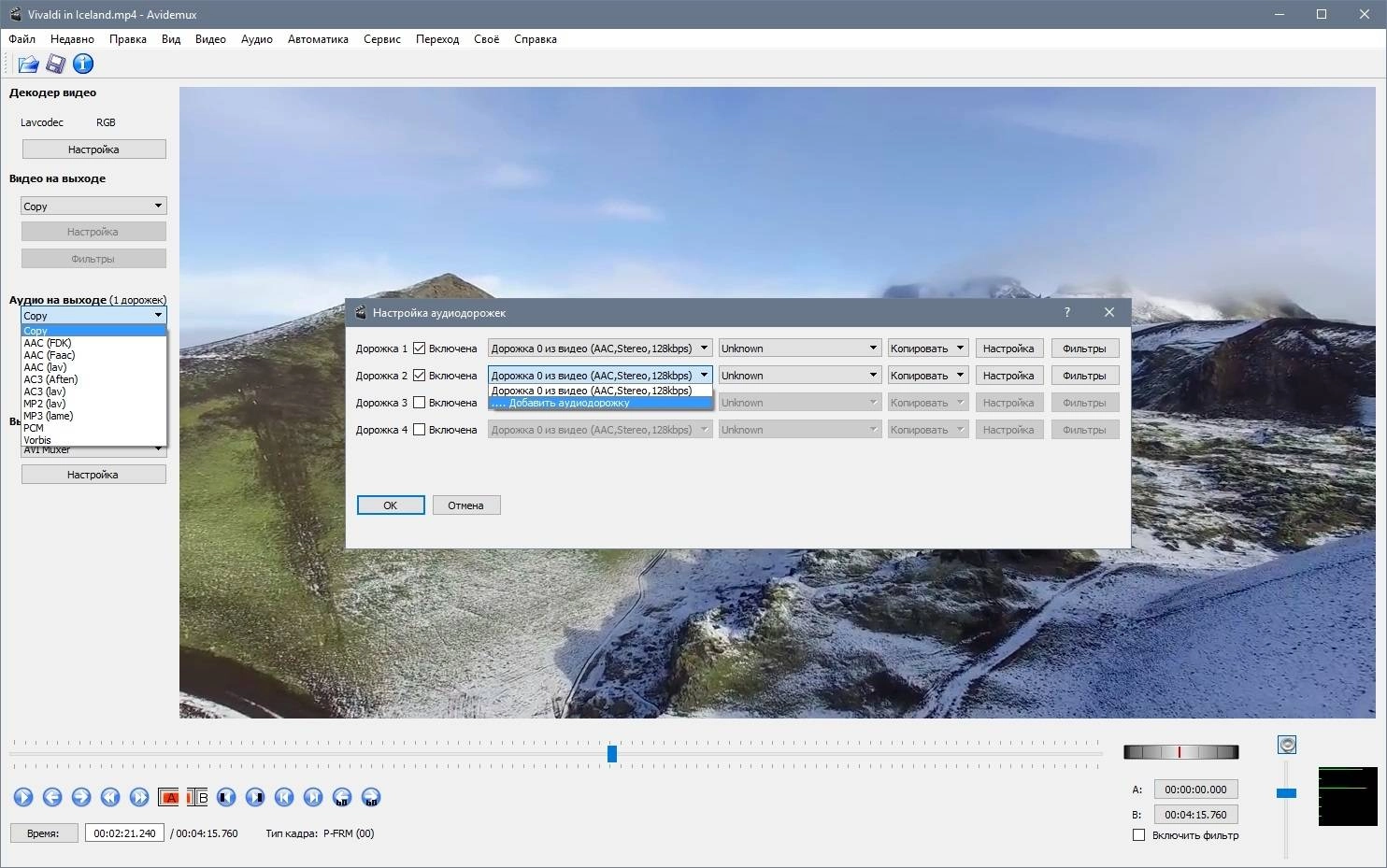Viewport: 1387px width, 868px height.
Task: Select Vorbis from the audio codec list
Action: click(93, 440)
